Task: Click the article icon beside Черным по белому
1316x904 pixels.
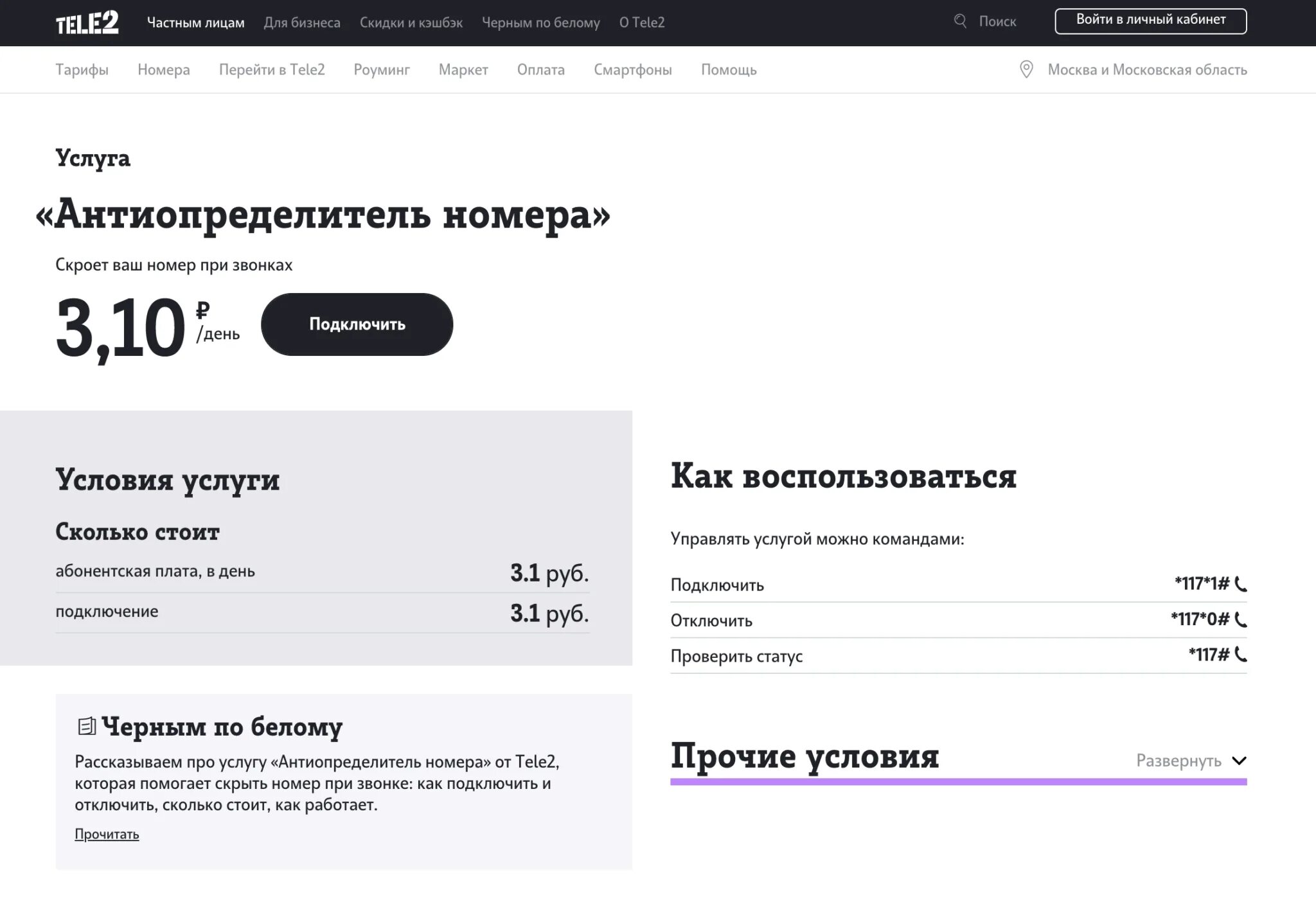Action: 87,727
